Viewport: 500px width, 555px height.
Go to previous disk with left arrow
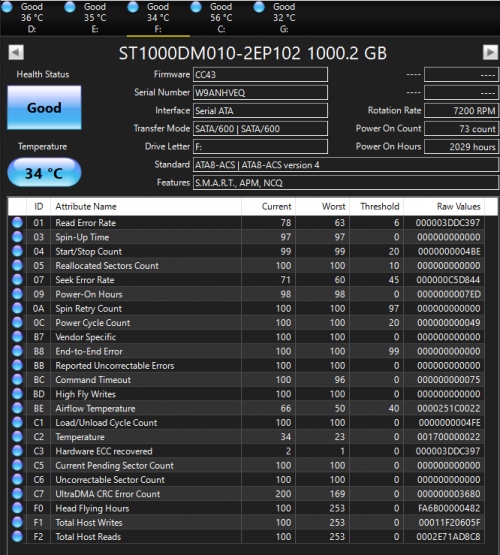[x=16, y=52]
